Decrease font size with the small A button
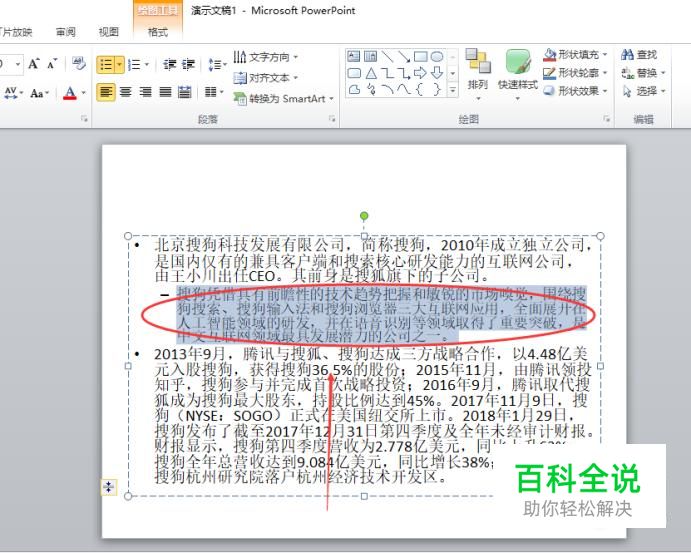 pyautogui.click(x=52, y=64)
